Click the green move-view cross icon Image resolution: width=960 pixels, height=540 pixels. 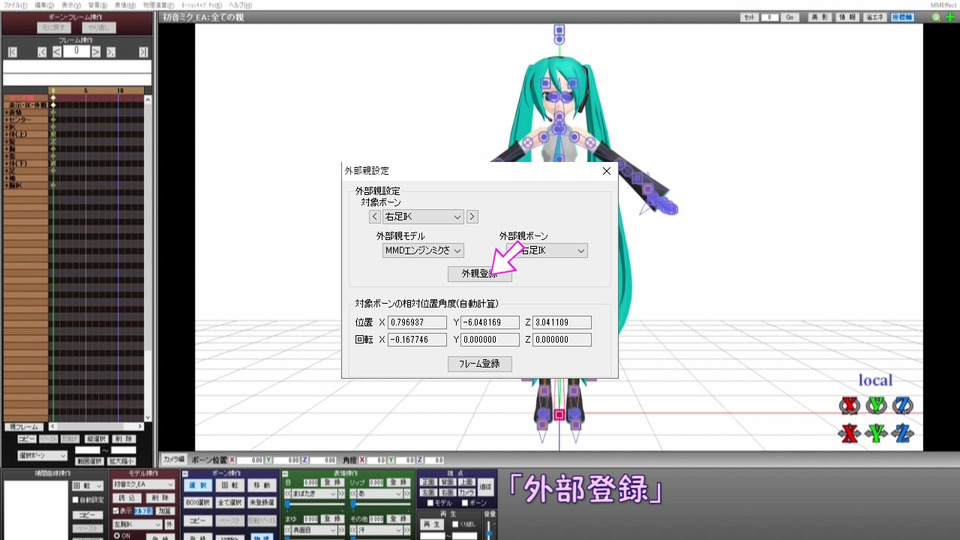950,17
